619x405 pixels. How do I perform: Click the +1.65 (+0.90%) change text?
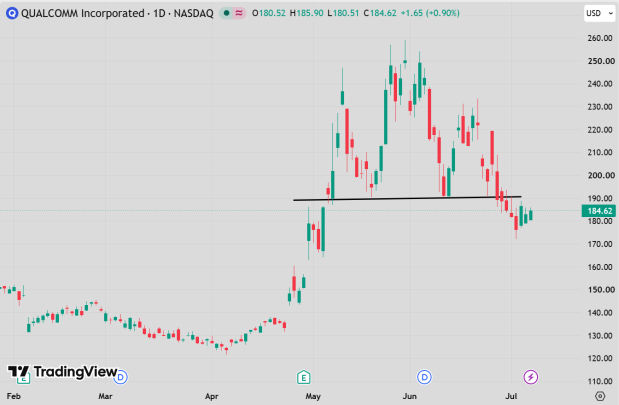click(430, 13)
